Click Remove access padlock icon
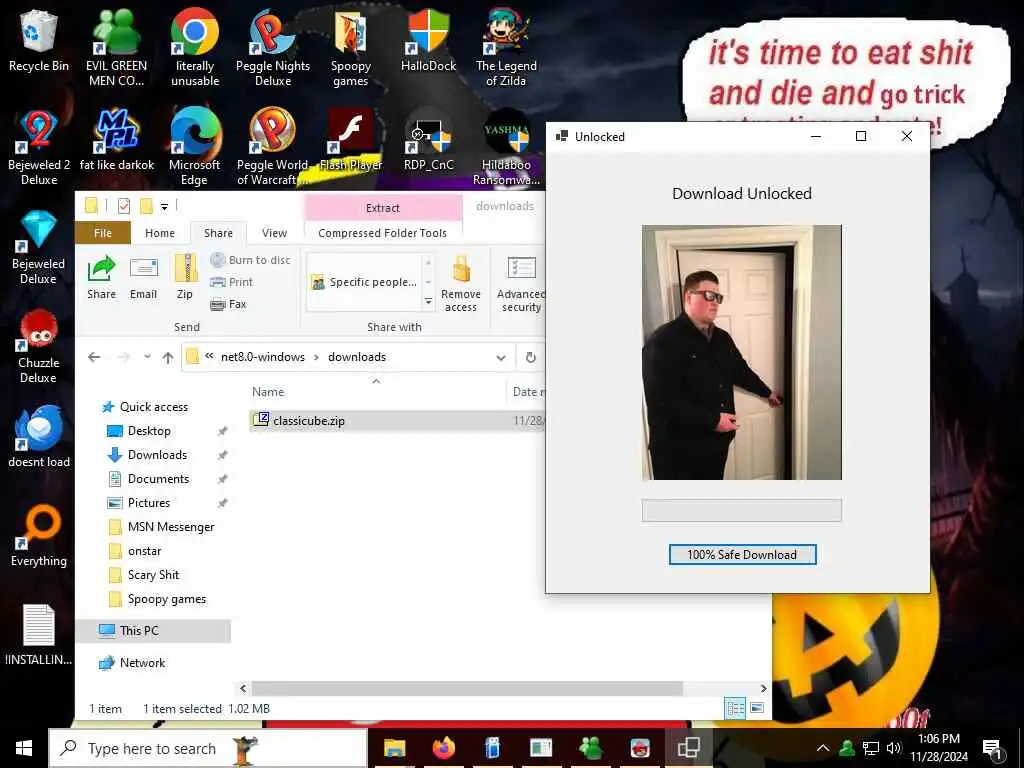Screen dimensions: 1024x768 tap(461, 283)
